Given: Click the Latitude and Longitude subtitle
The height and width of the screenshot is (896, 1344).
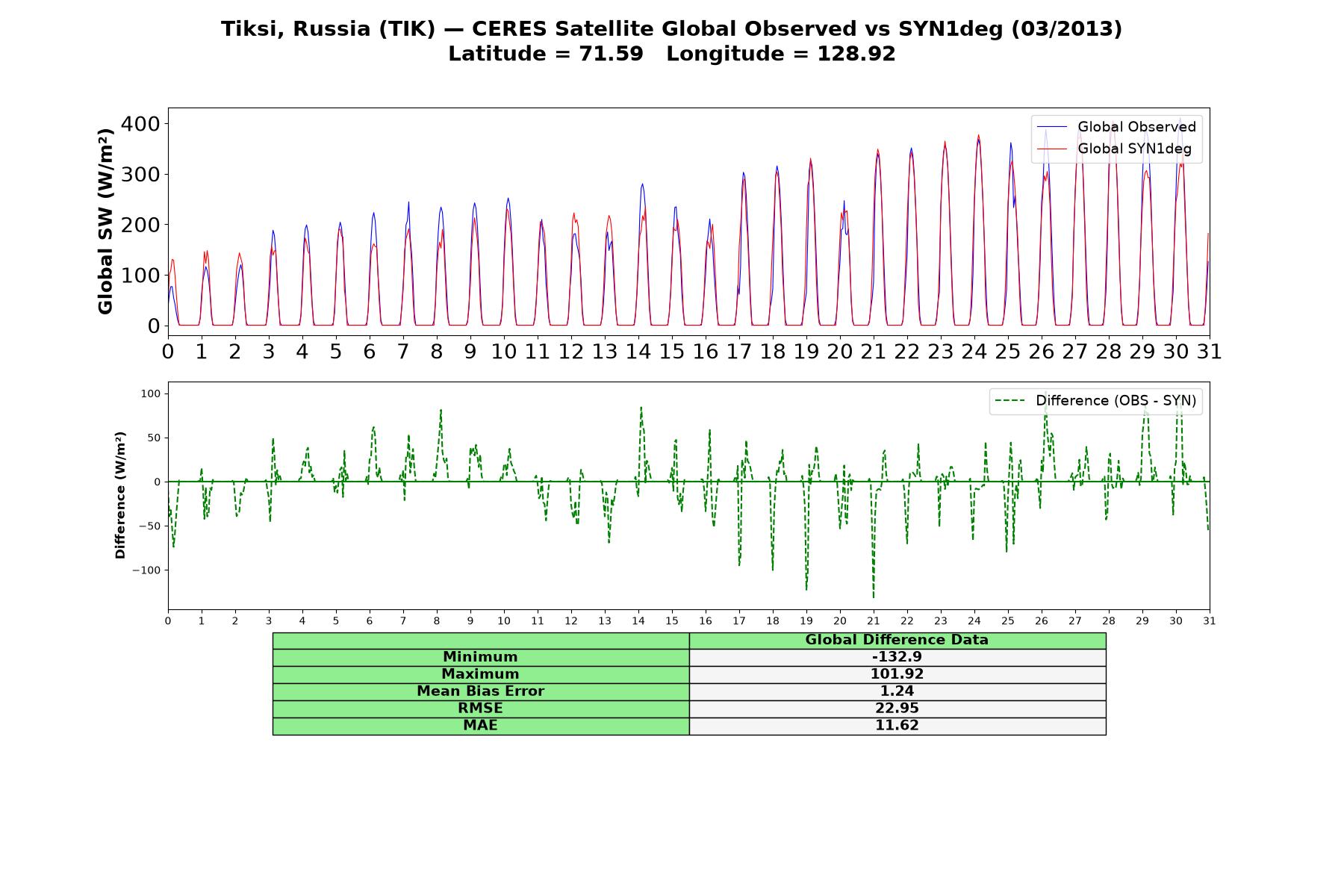Looking at the screenshot, I should [x=672, y=55].
